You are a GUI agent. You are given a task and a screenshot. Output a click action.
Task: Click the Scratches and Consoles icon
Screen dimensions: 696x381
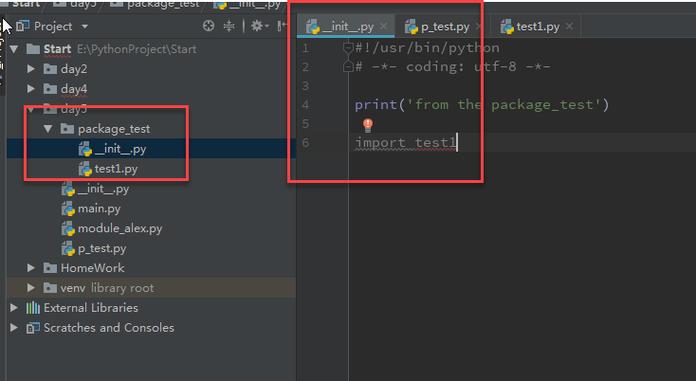click(x=33, y=328)
